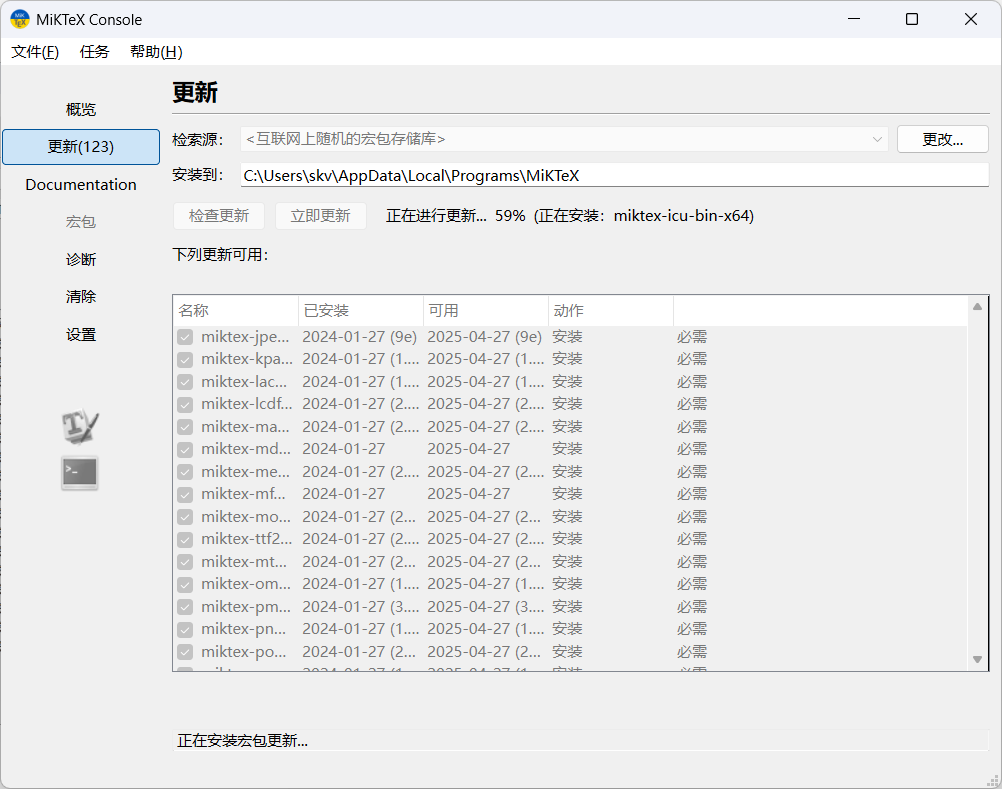1002x789 pixels.
Task: Switch to the 概览 page
Action: coord(81,109)
